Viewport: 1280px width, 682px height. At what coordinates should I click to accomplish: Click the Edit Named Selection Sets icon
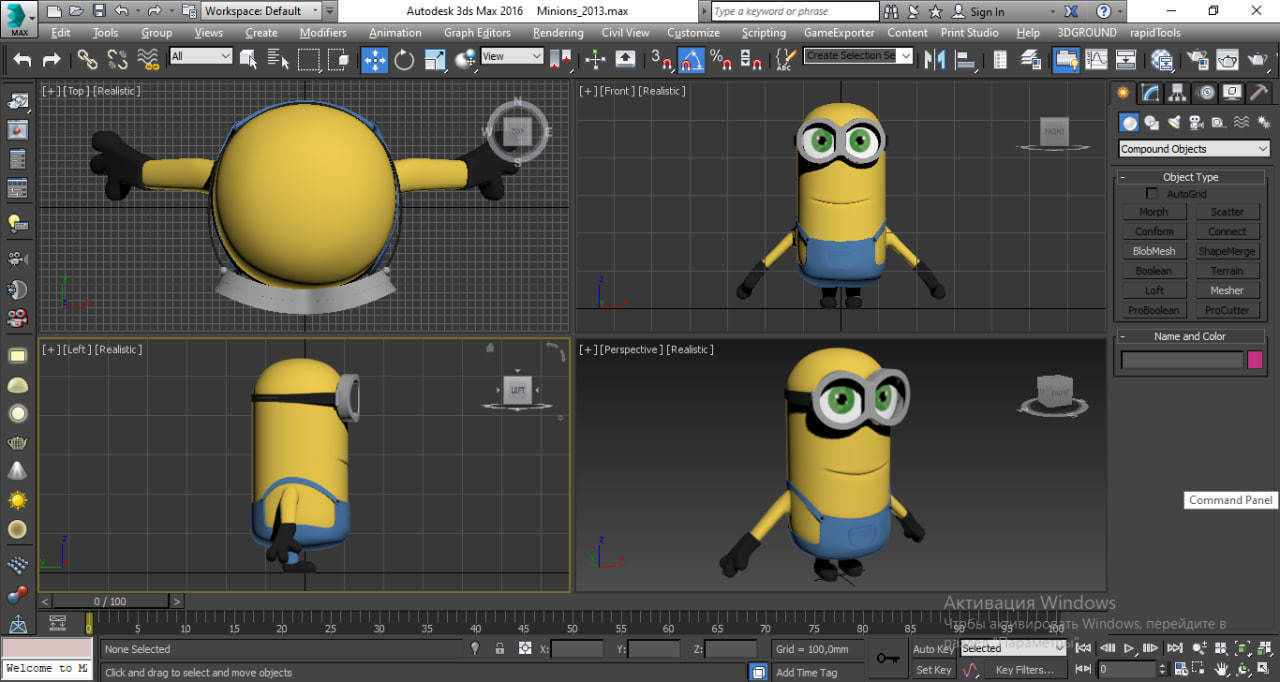point(786,59)
